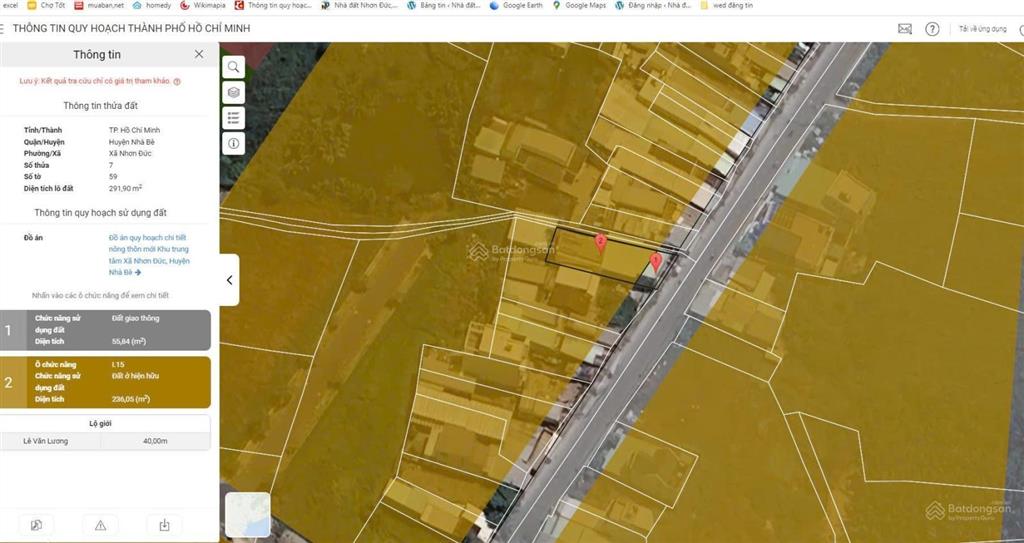Open Bảng tin Nhà đất bookmark
Viewport: 1024px width, 543px height.
pos(443,5)
